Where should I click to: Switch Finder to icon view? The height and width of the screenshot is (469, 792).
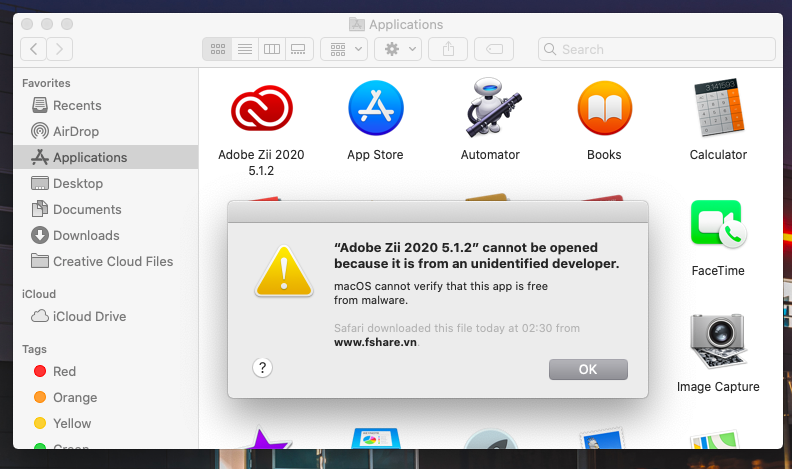click(218, 49)
